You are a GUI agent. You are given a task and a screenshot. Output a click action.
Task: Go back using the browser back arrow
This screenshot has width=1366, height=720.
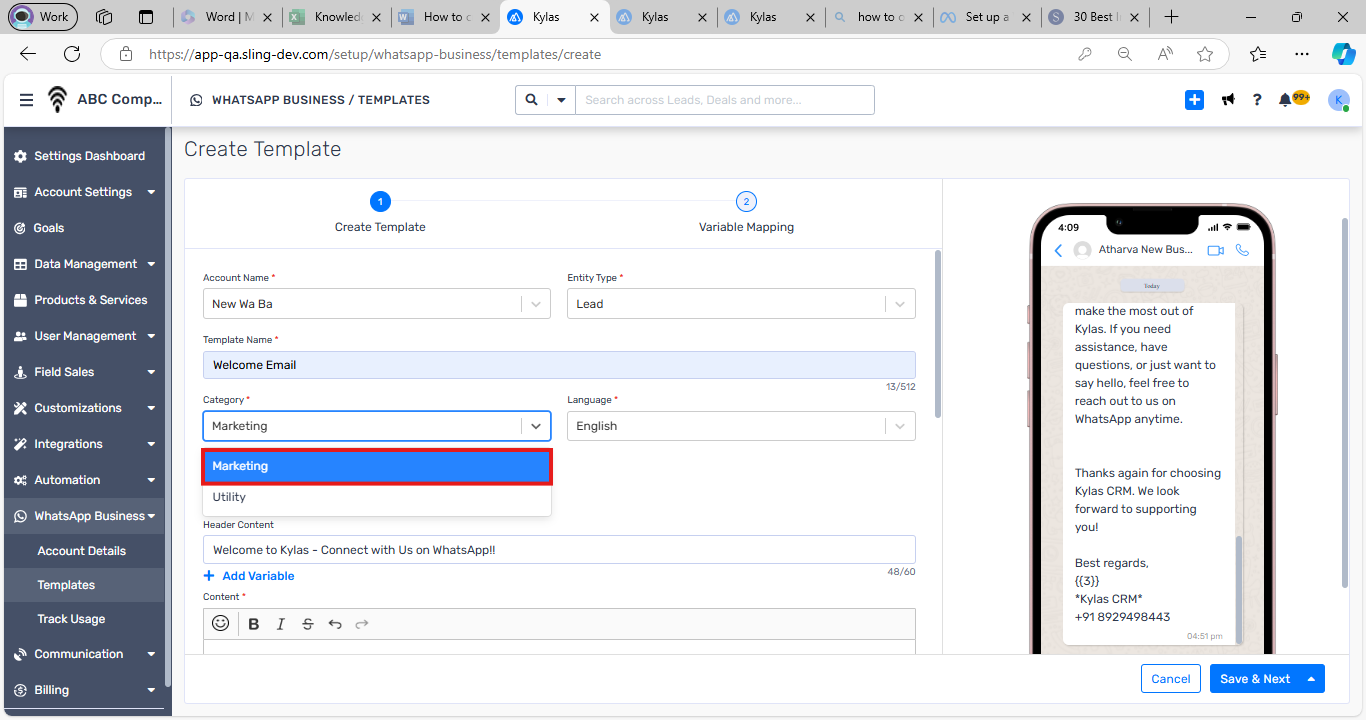(28, 54)
